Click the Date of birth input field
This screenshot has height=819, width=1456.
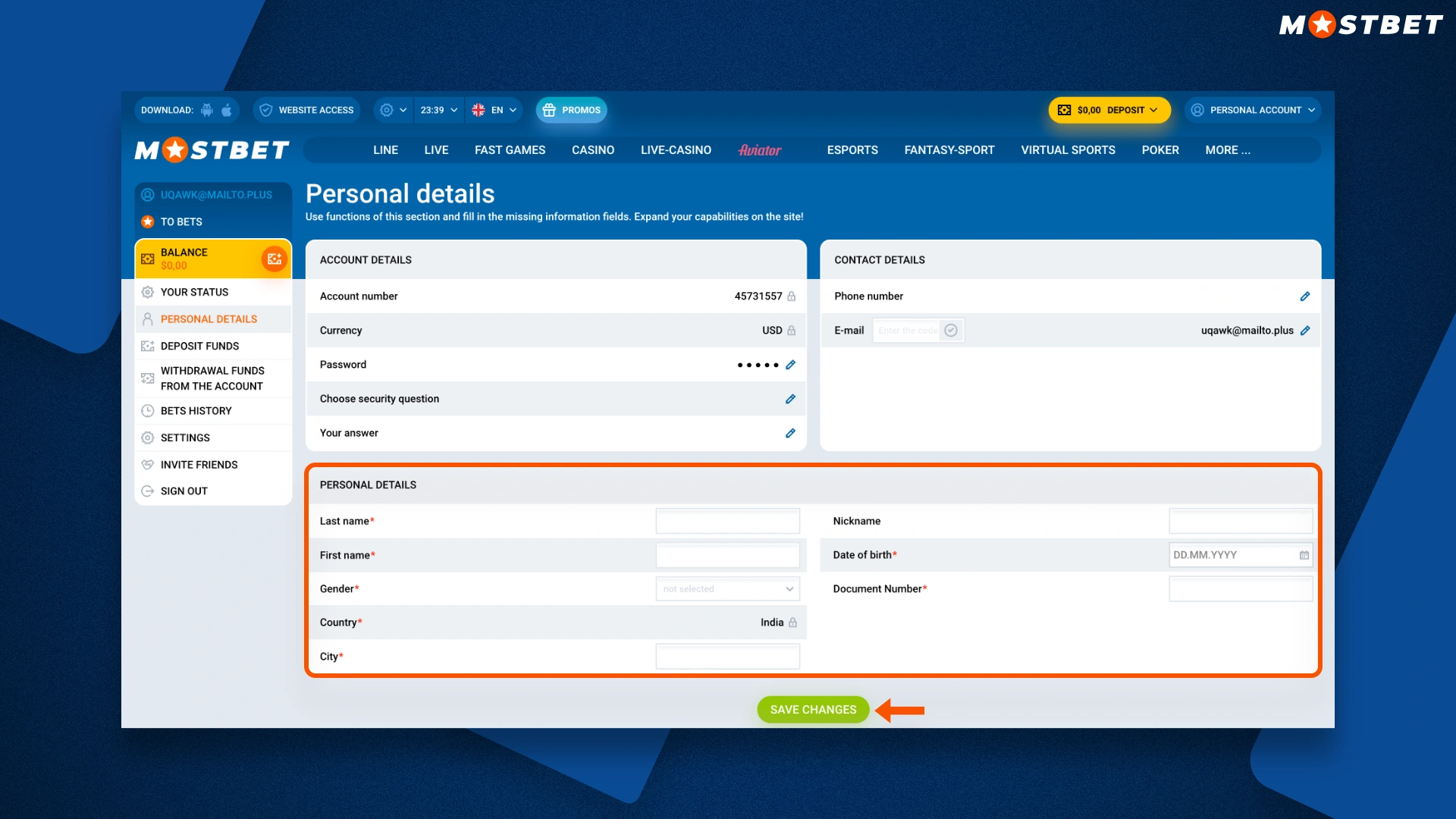tap(1241, 555)
